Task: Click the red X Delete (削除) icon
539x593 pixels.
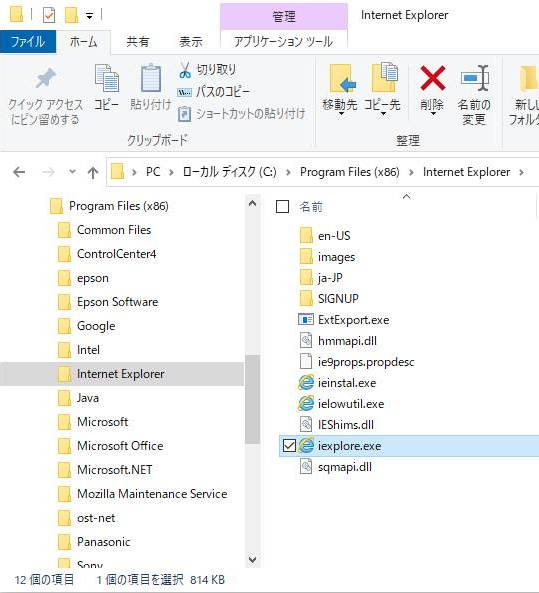Action: (432, 78)
